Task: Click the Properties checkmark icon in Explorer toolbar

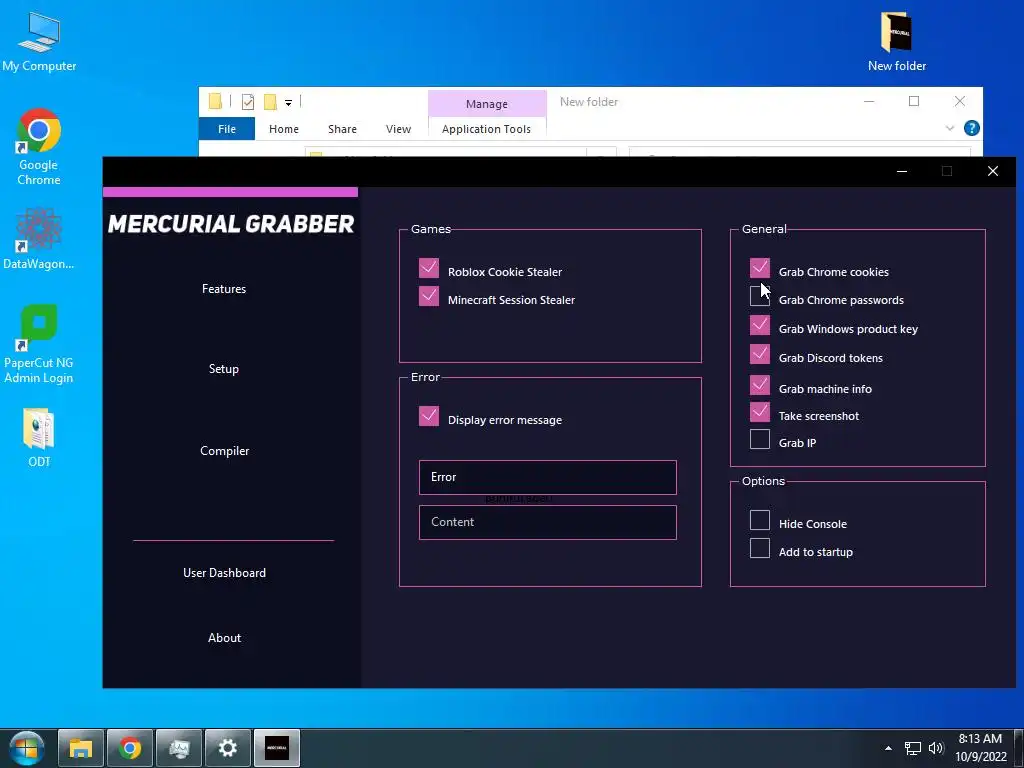Action: tap(248, 102)
